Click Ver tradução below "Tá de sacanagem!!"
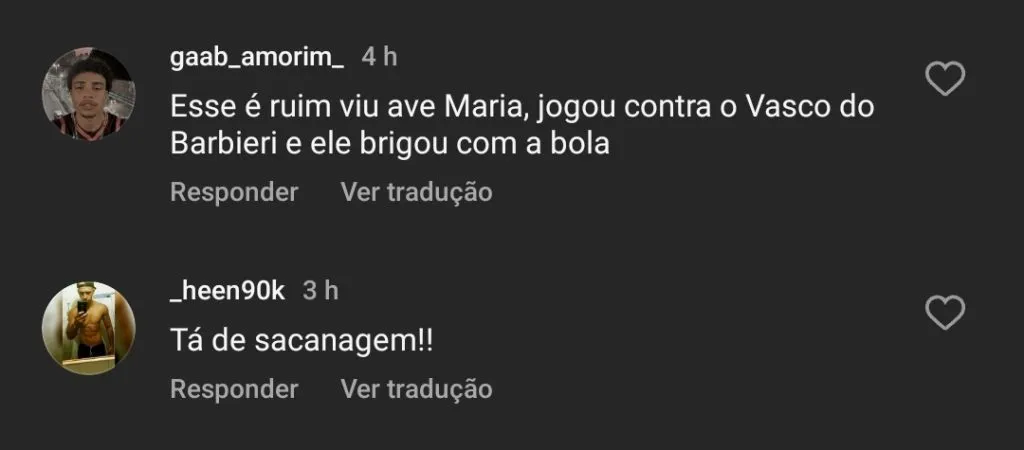The height and width of the screenshot is (450, 1024). click(416, 389)
